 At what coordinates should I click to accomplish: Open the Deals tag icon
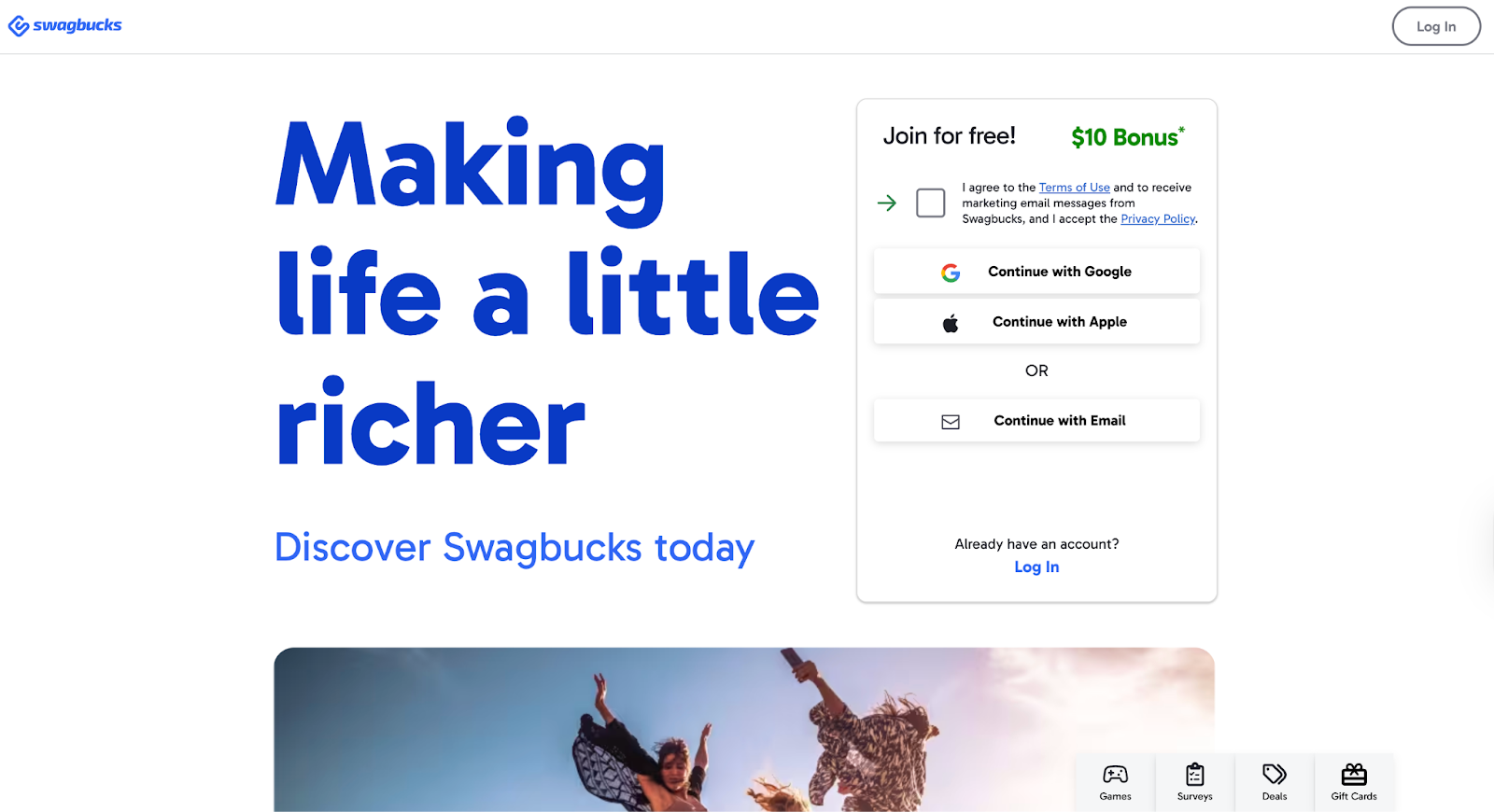1275,775
